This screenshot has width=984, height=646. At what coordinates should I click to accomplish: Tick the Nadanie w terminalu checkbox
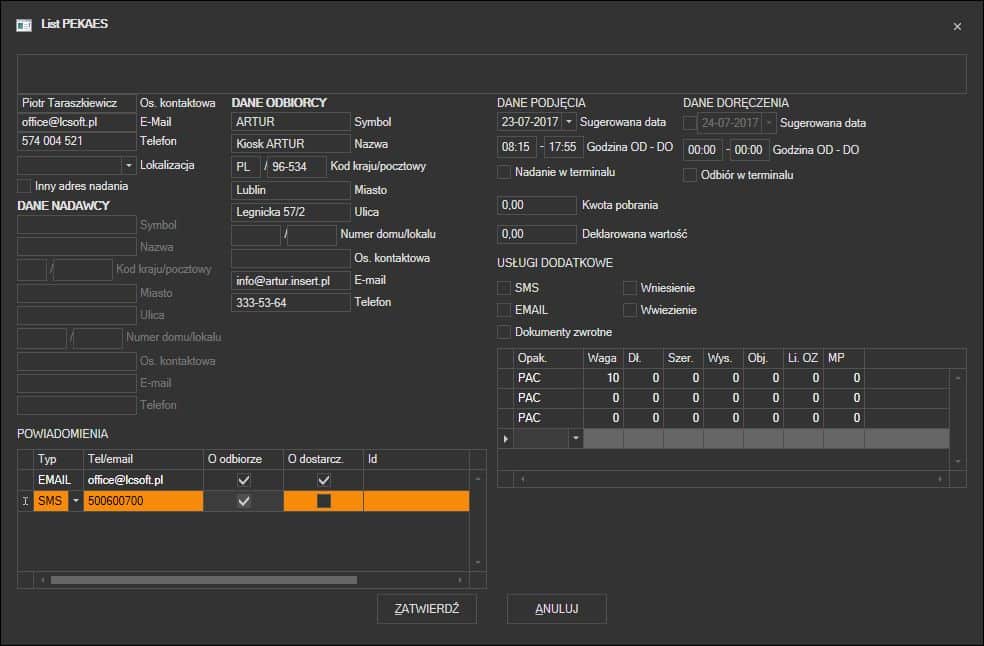coord(503,172)
